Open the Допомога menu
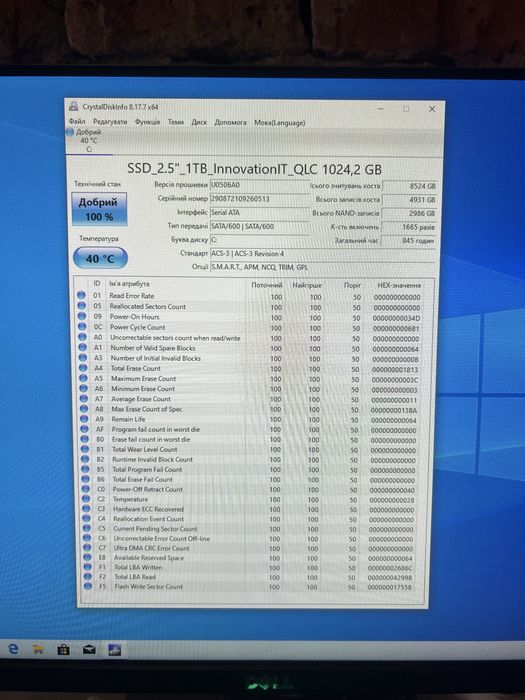This screenshot has width=525, height=700. click(230, 122)
